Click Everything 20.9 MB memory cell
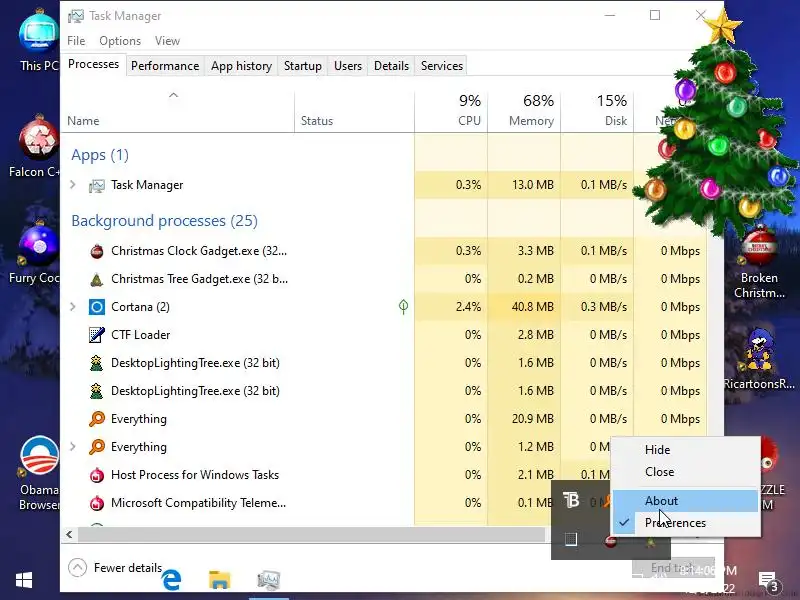This screenshot has height=600, width=800. pos(524,419)
